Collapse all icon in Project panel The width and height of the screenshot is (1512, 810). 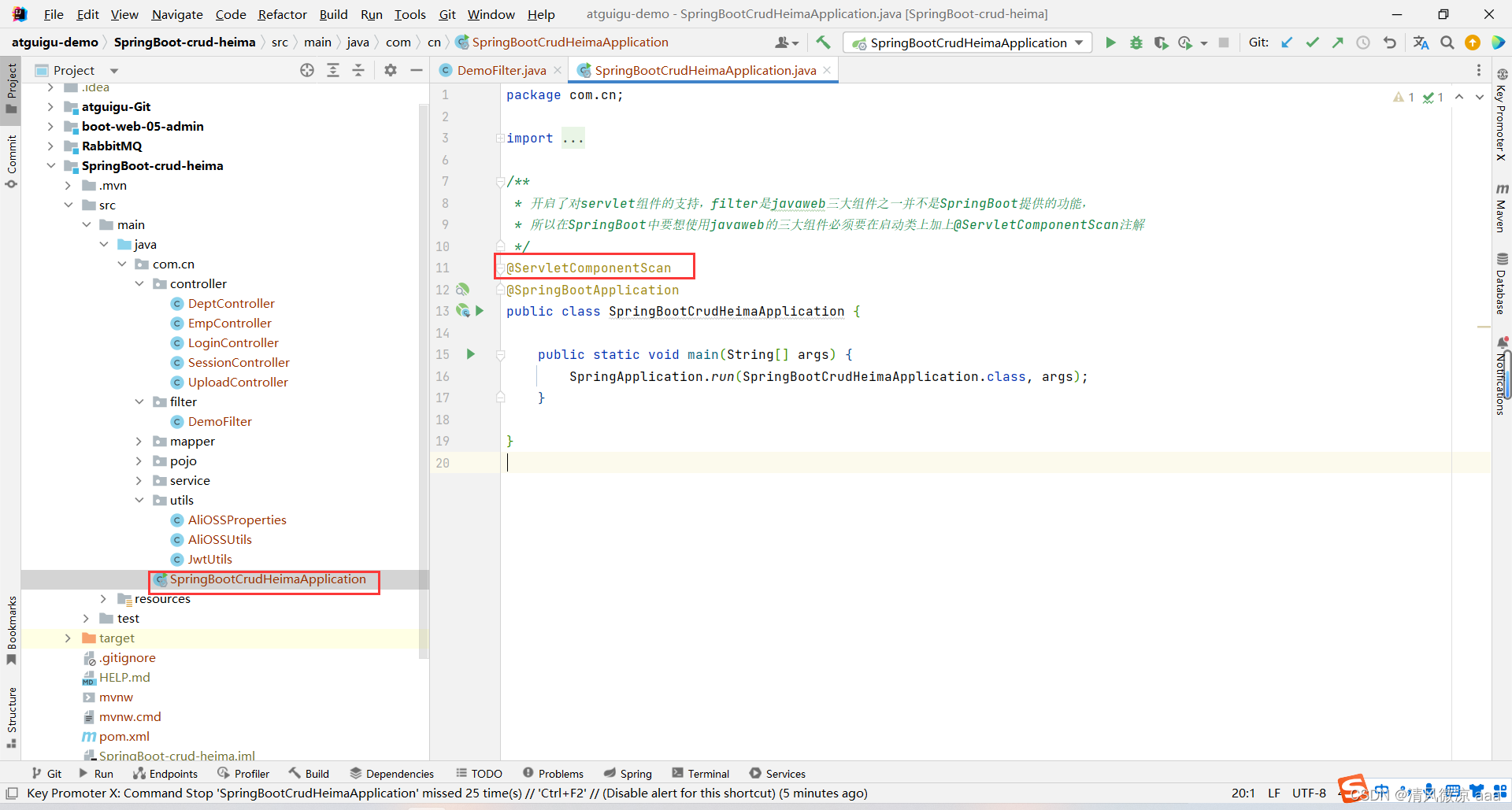point(358,70)
